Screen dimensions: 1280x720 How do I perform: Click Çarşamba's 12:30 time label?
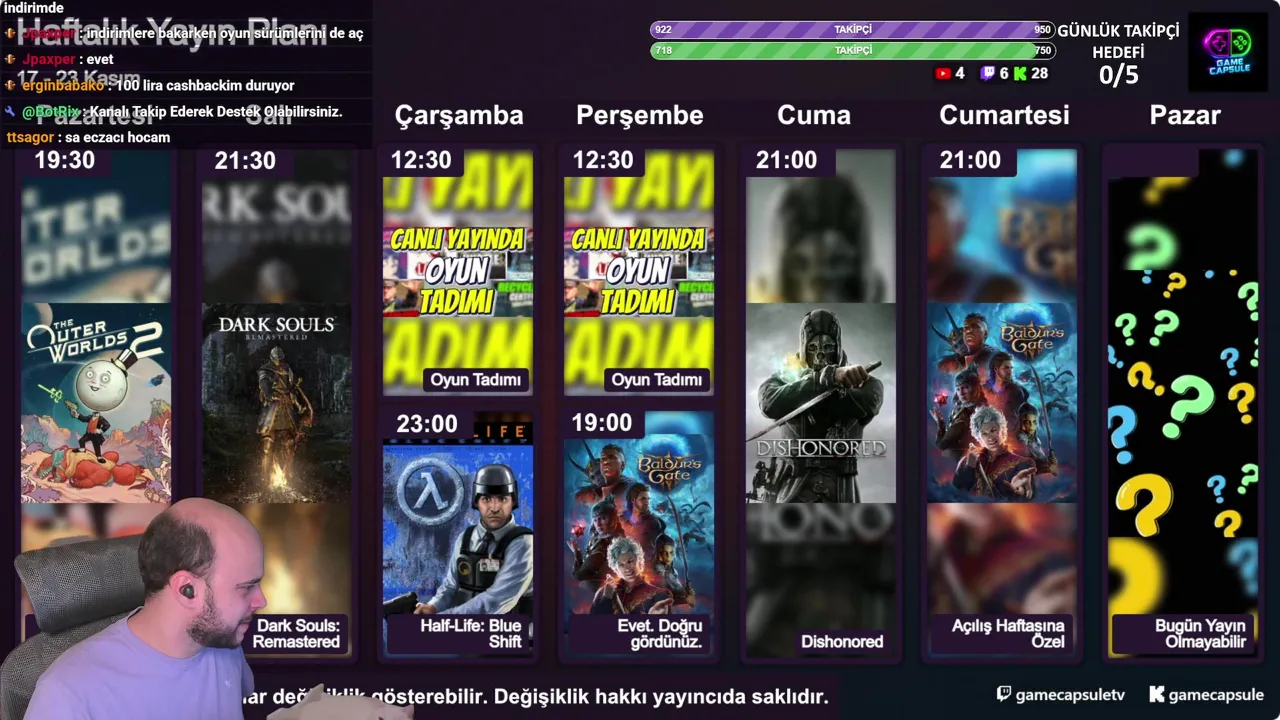tap(421, 160)
